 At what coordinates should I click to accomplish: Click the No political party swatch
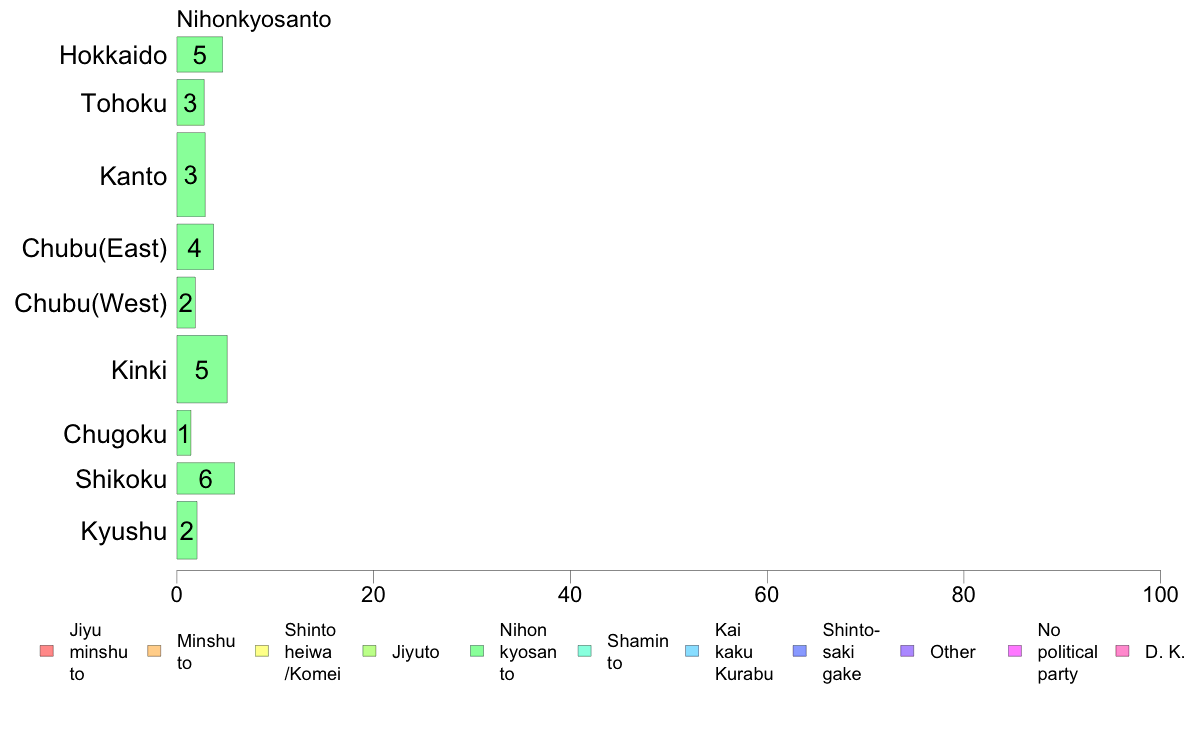[x=1015, y=651]
